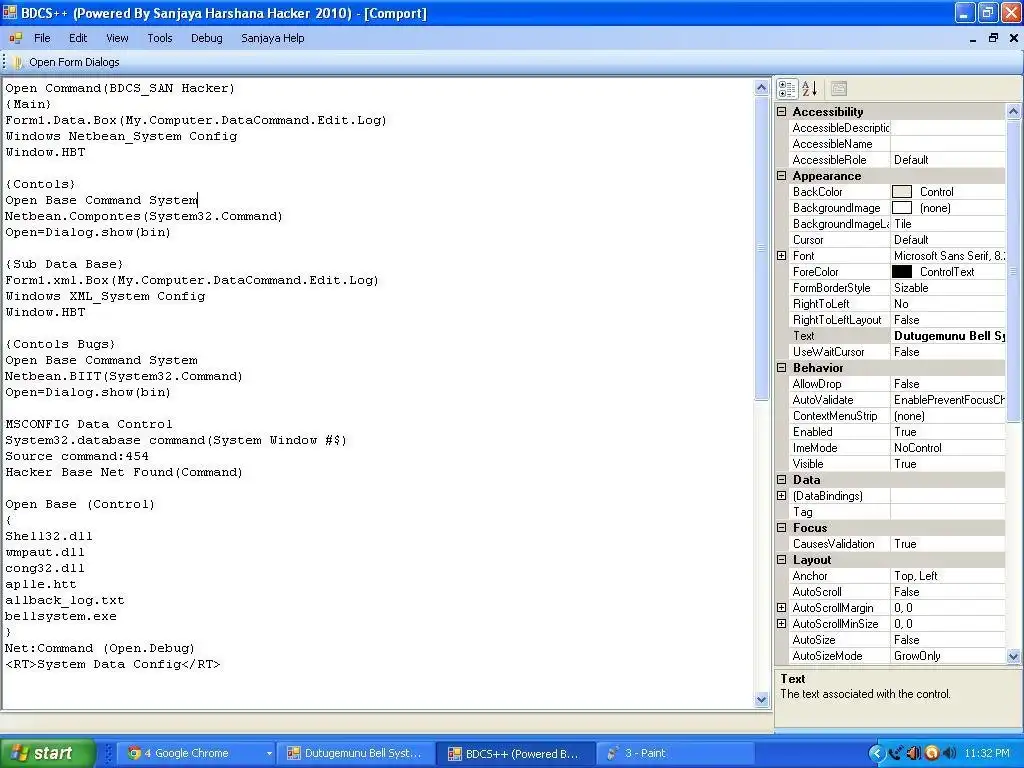1024x768 pixels.
Task: Select the BDCS++ taskbar button
Action: point(514,753)
